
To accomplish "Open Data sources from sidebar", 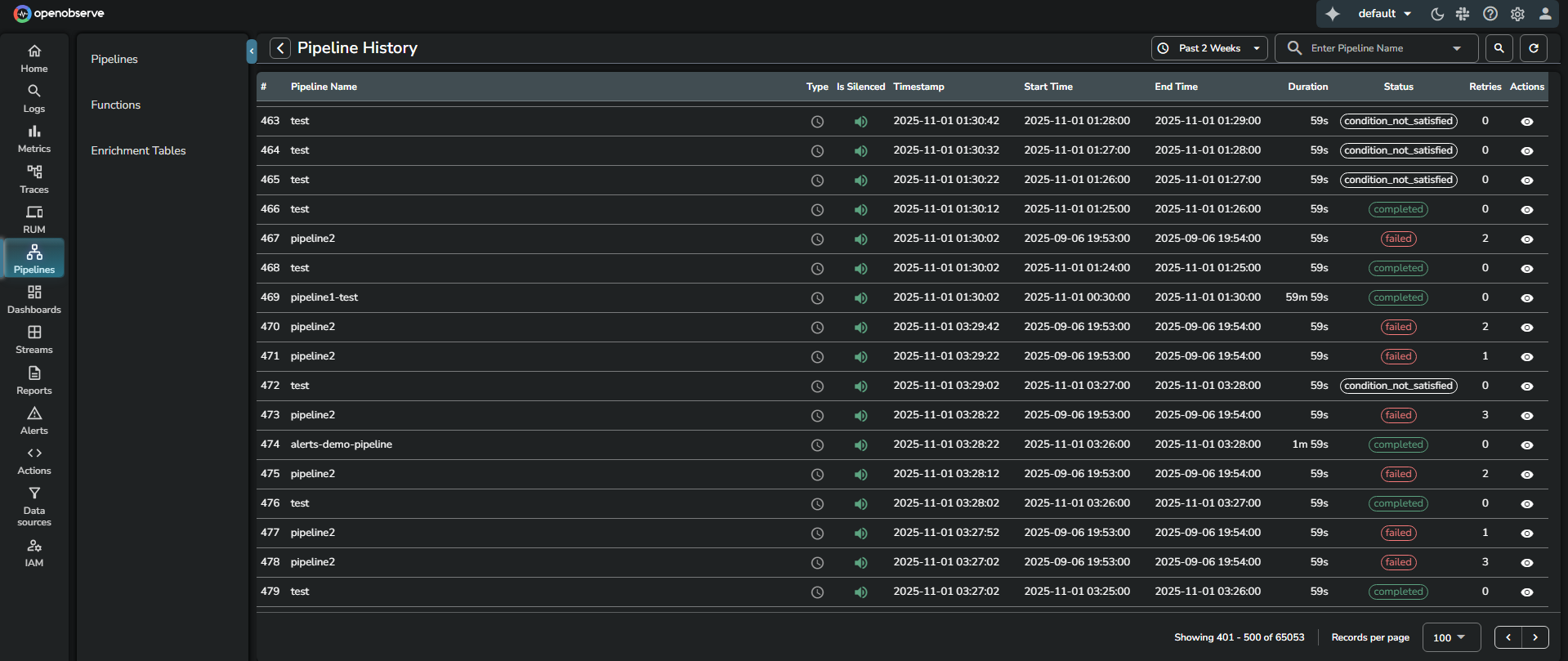I will tap(34, 507).
